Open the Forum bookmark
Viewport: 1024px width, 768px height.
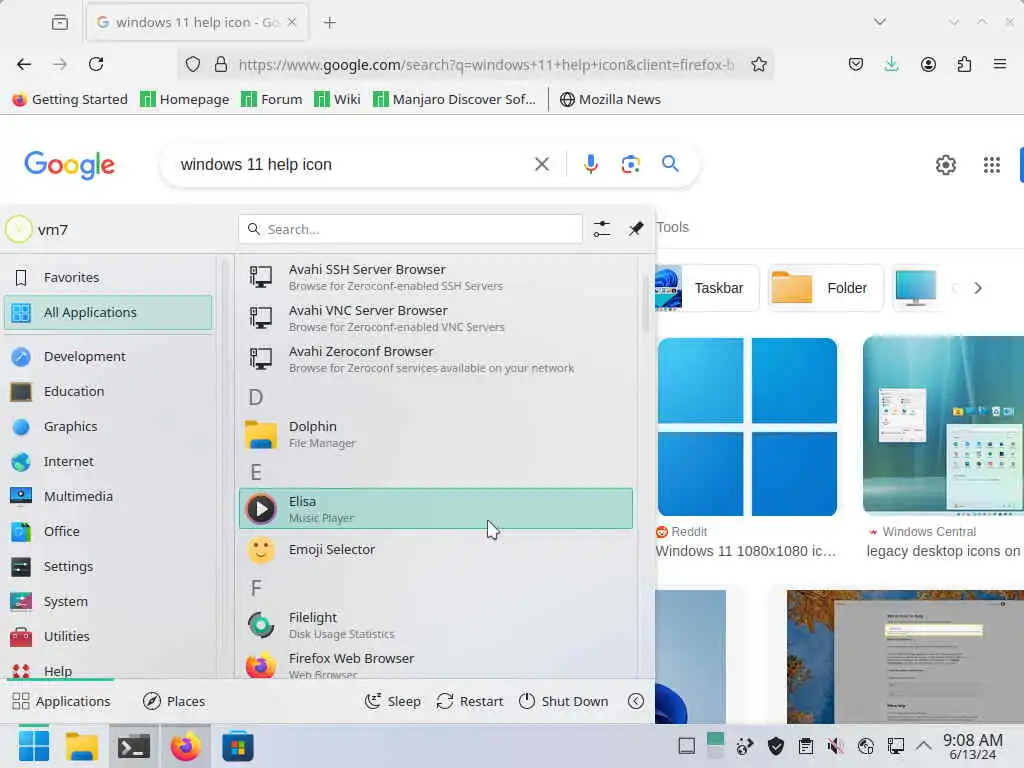click(x=272, y=99)
